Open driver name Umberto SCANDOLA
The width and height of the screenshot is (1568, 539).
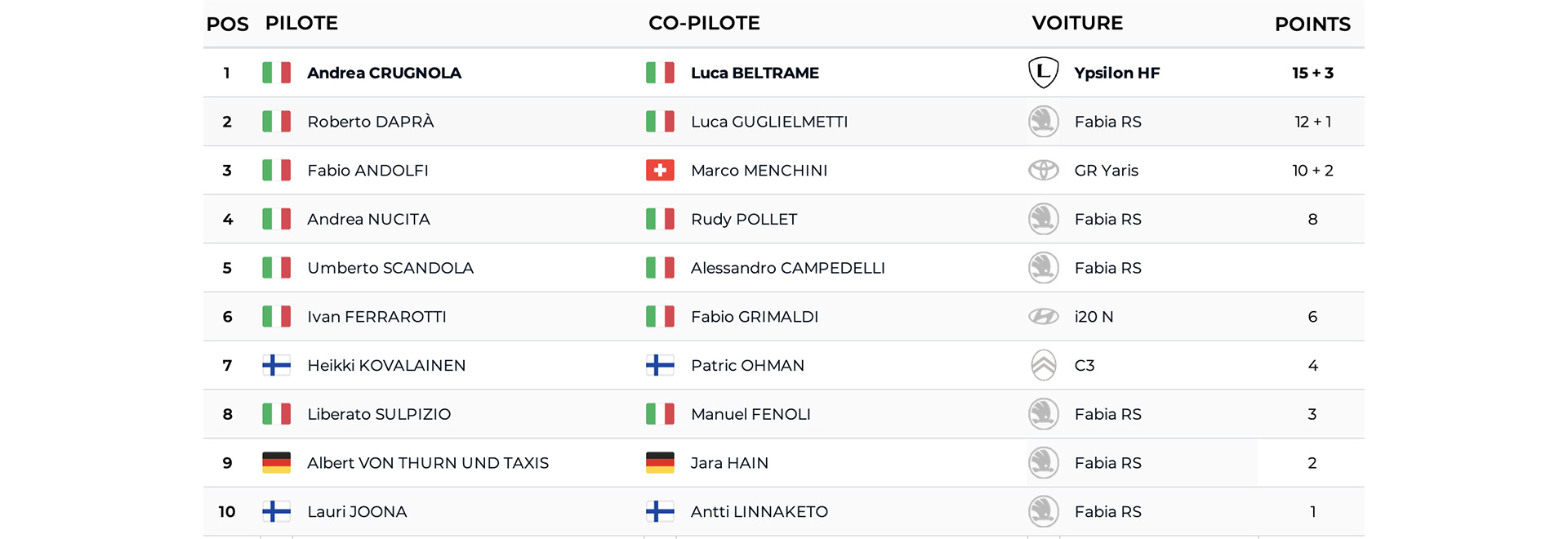tap(390, 268)
